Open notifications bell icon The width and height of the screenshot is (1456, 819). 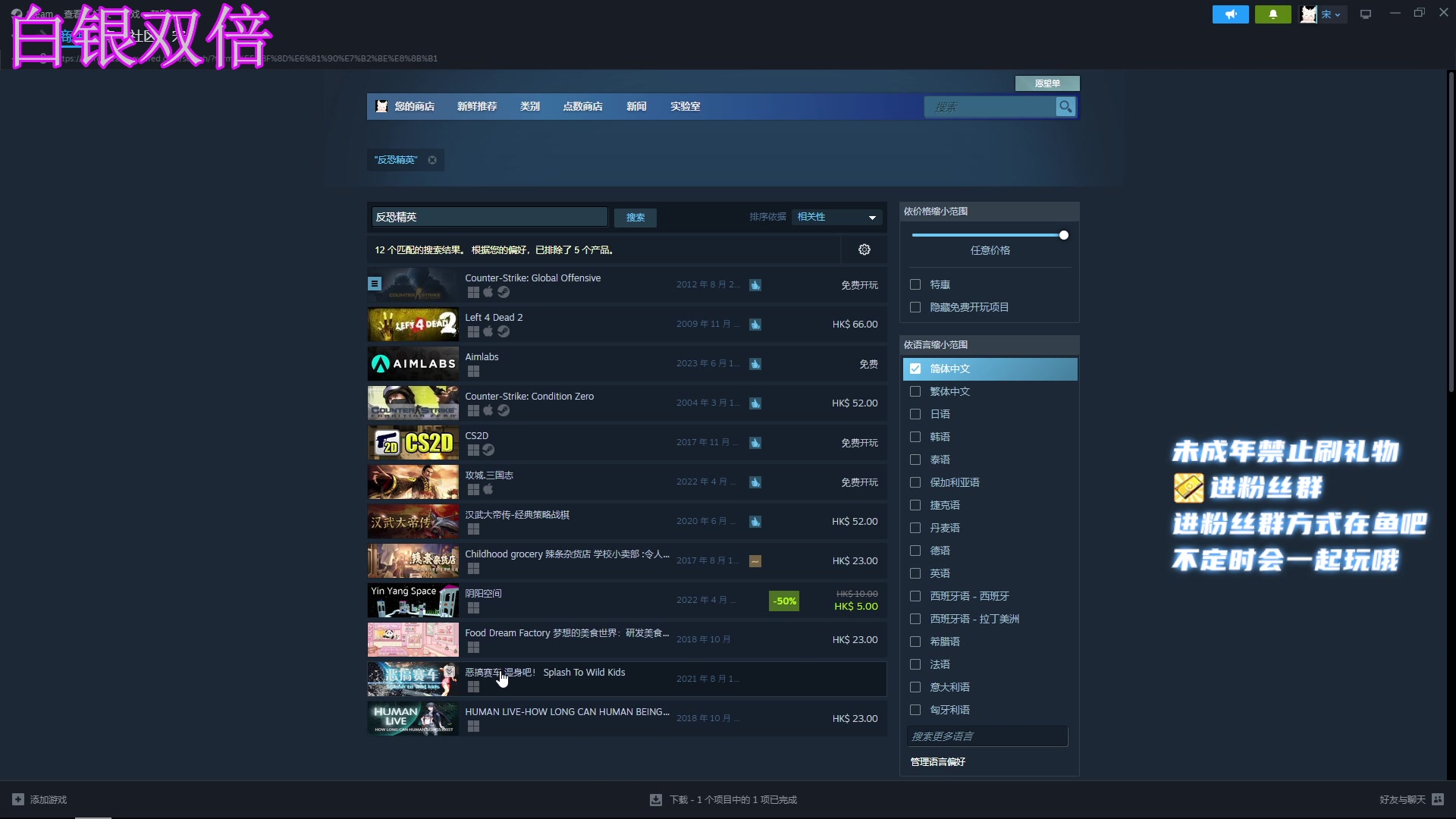(1272, 14)
